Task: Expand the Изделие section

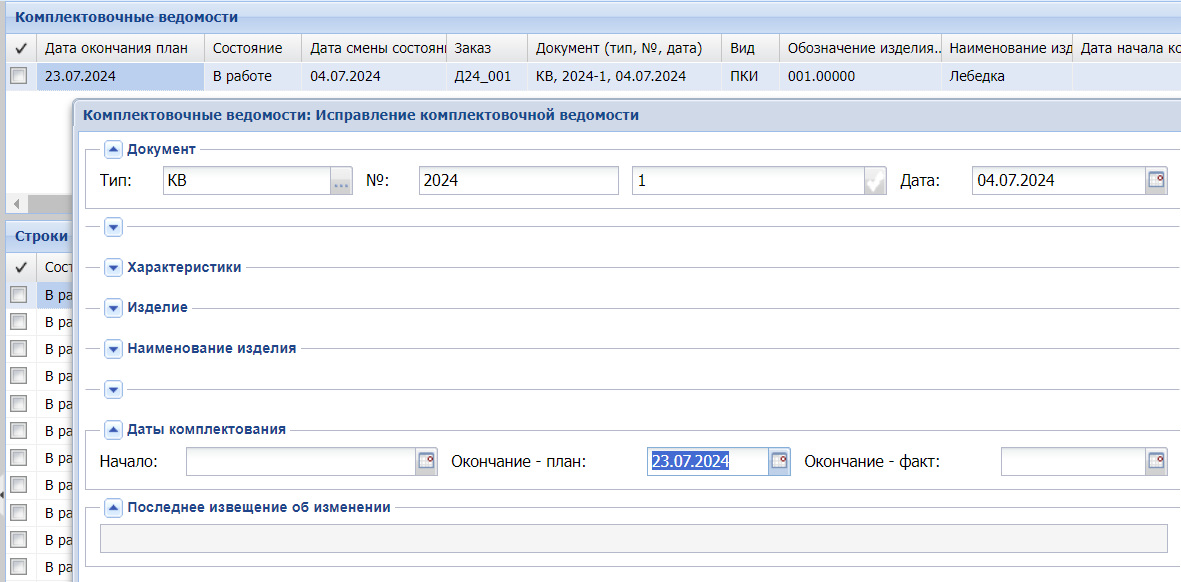Action: [113, 308]
